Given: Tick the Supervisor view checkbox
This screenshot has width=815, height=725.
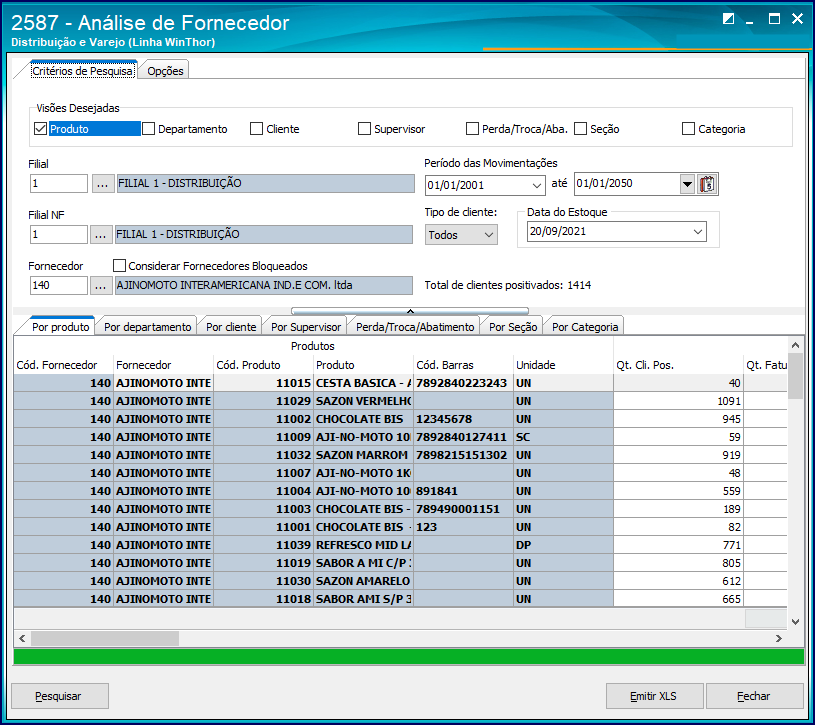Looking at the screenshot, I should (364, 128).
